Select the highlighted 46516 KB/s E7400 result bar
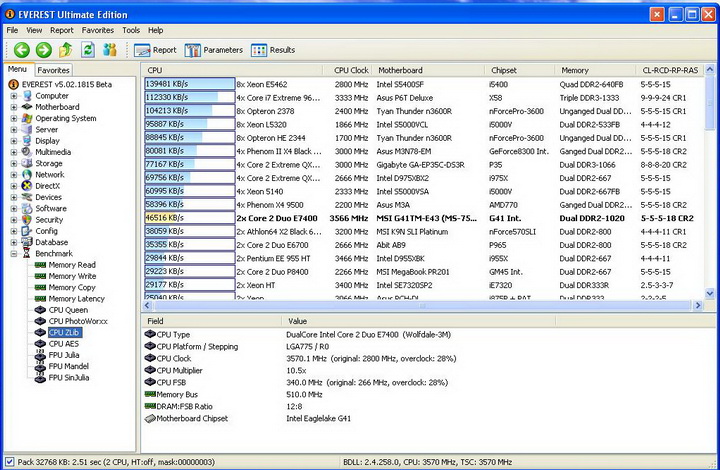 [190, 218]
